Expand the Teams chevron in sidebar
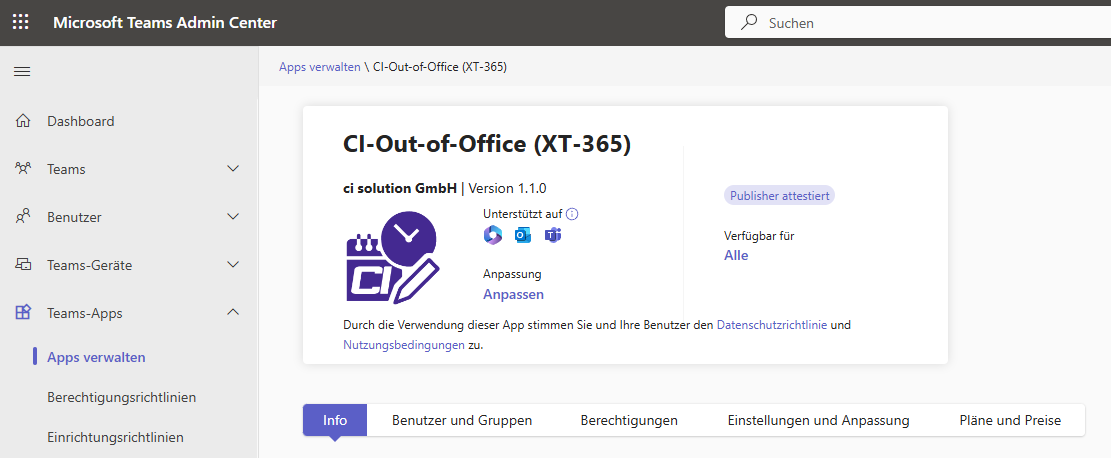 (233, 169)
